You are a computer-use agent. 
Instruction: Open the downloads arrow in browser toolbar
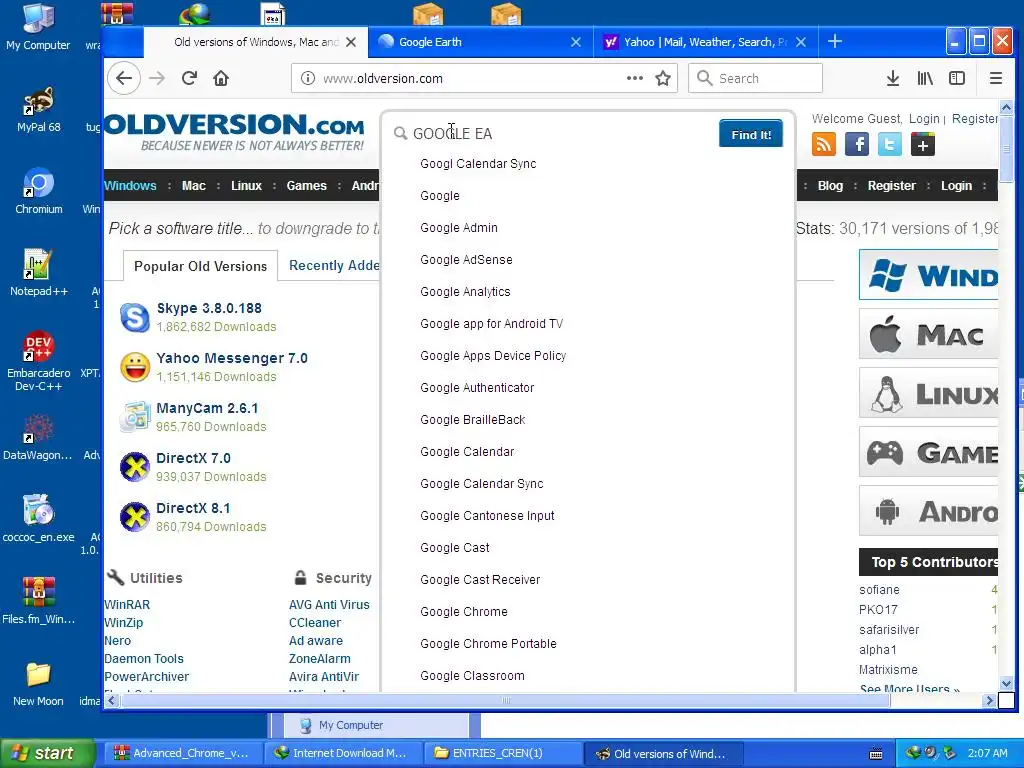[893, 78]
